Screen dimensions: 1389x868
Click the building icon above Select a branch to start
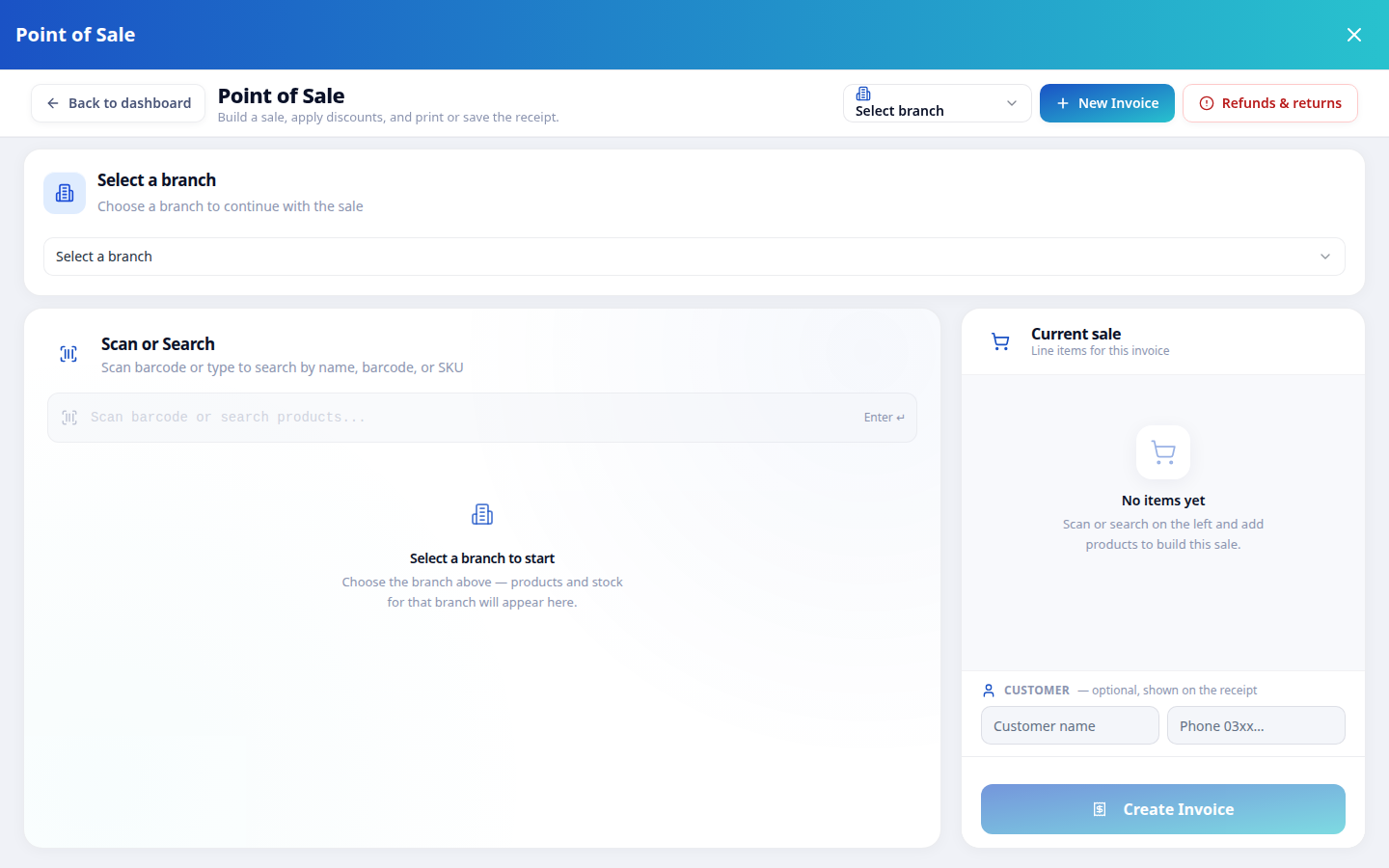pos(482,514)
